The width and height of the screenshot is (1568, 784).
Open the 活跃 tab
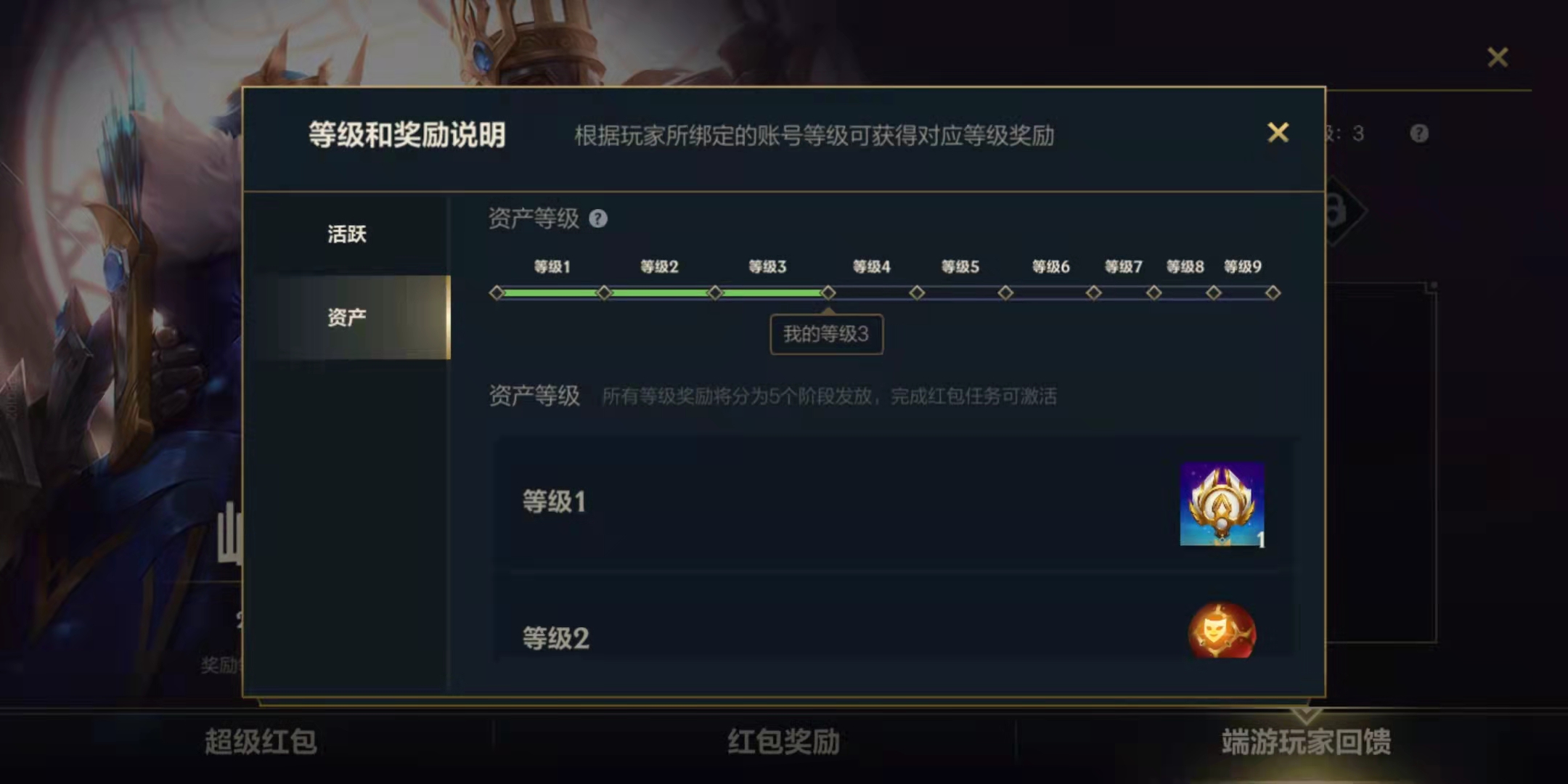(347, 234)
